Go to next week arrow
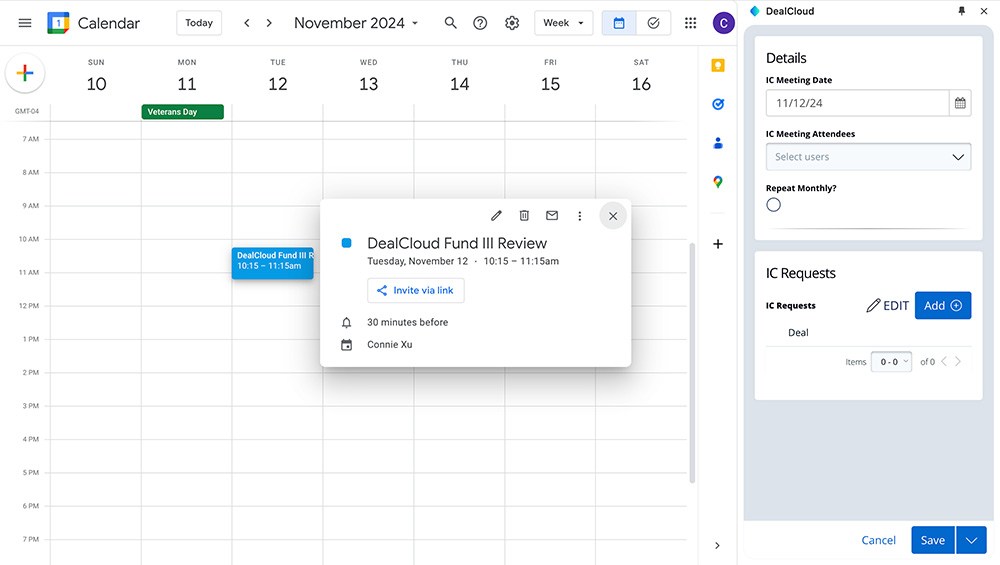This screenshot has width=1000, height=565. 269,23
